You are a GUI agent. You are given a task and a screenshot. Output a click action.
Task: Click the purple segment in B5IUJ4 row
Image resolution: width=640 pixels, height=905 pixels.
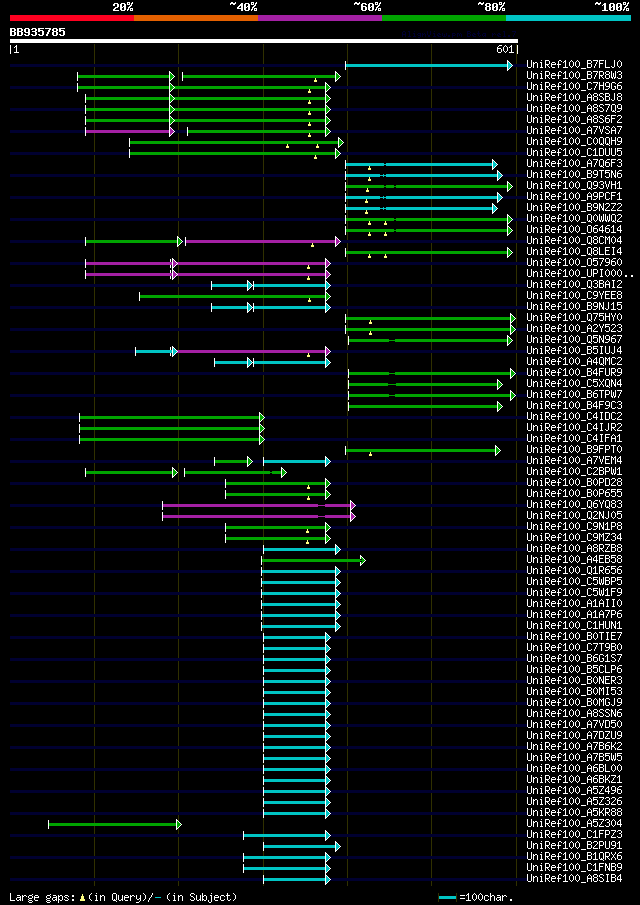252,351
